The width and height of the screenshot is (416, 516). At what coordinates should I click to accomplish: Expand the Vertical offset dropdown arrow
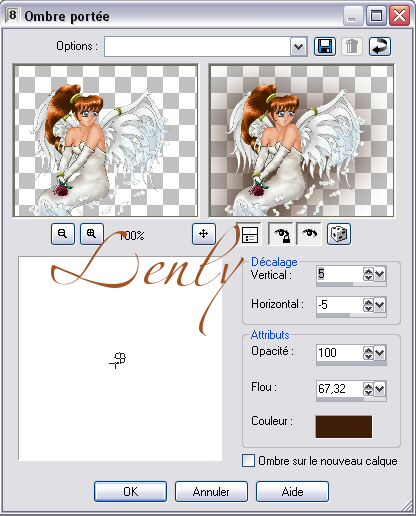coord(380,274)
